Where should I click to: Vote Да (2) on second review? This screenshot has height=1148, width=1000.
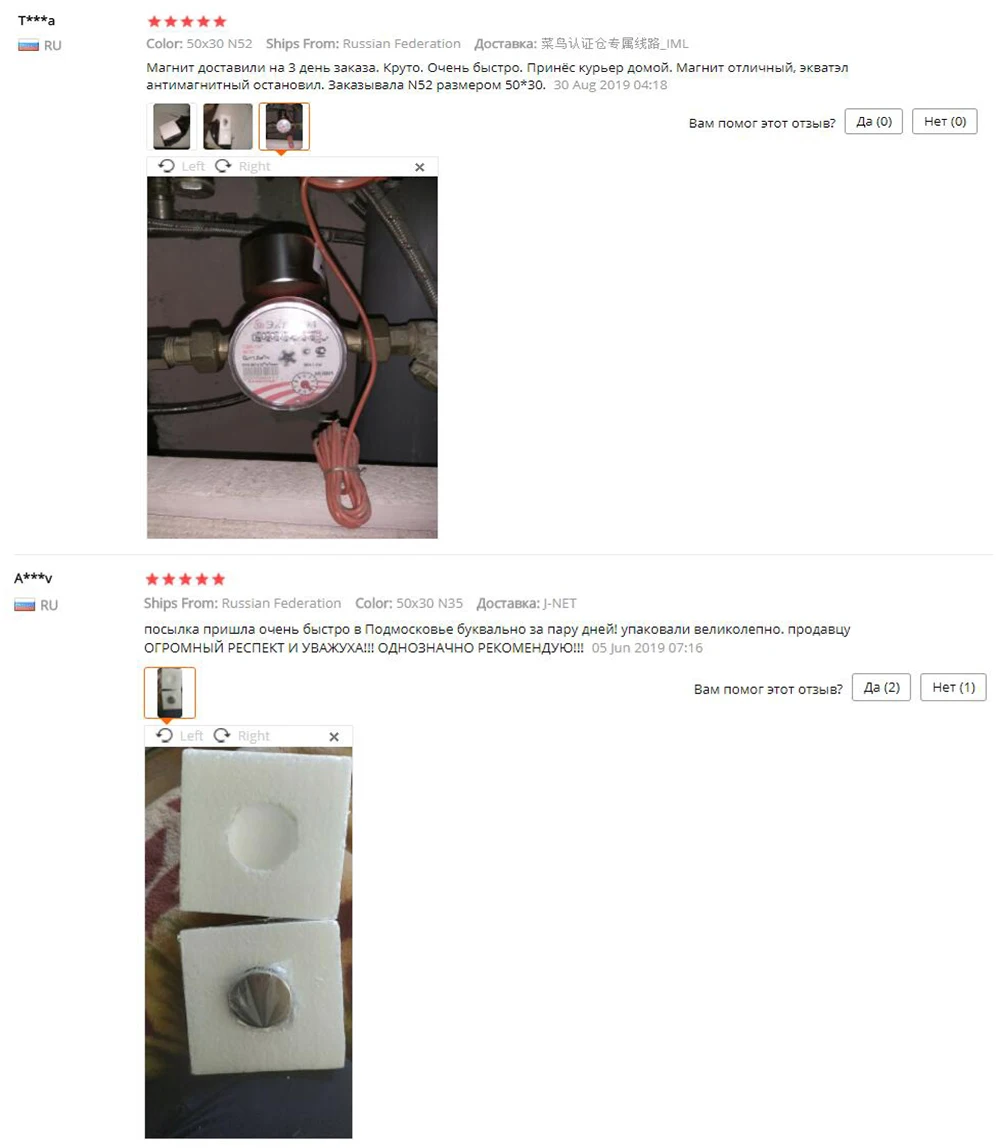coord(881,687)
